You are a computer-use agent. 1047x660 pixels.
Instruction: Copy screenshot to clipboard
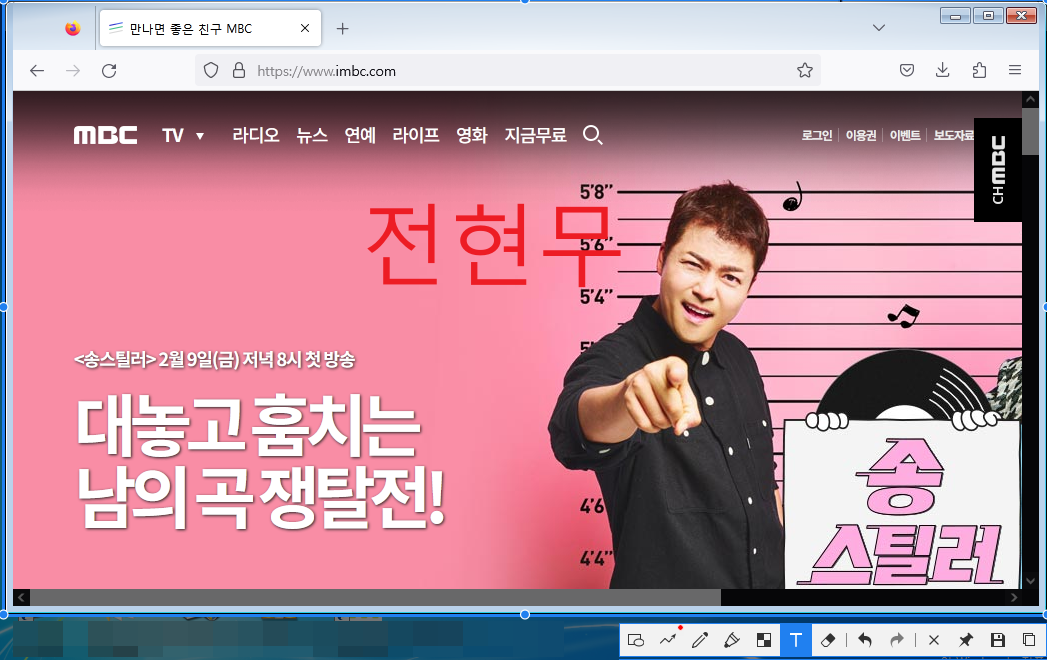click(x=1029, y=640)
